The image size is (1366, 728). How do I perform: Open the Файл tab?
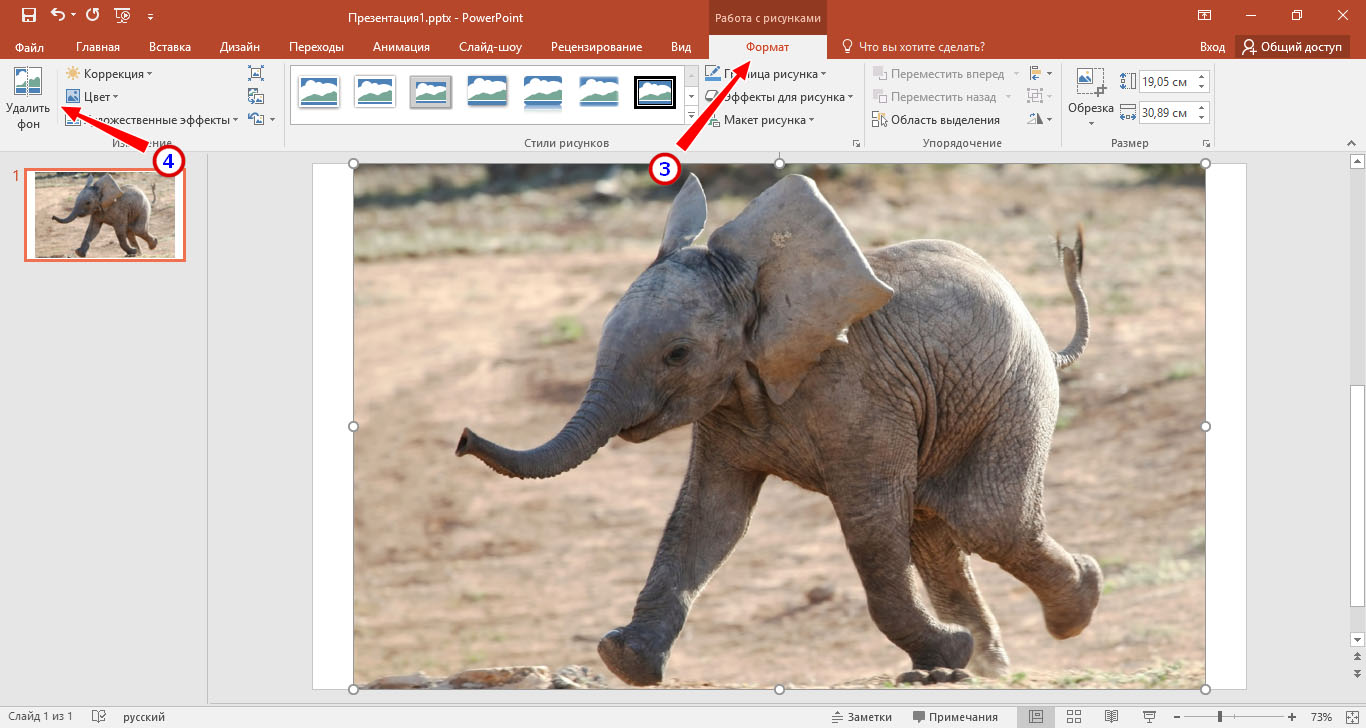(x=30, y=47)
